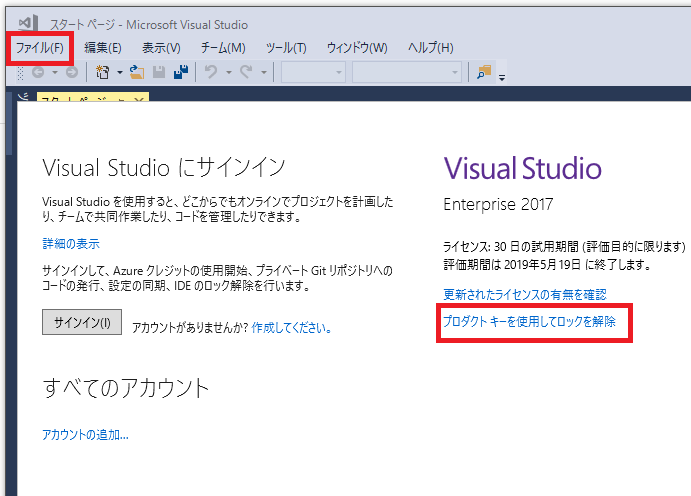Open the ファイル(F) menu

(40, 48)
